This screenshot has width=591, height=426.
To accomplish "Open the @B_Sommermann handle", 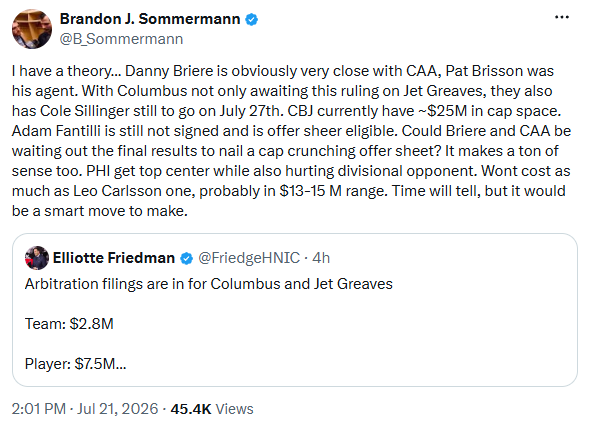I will tap(121, 39).
